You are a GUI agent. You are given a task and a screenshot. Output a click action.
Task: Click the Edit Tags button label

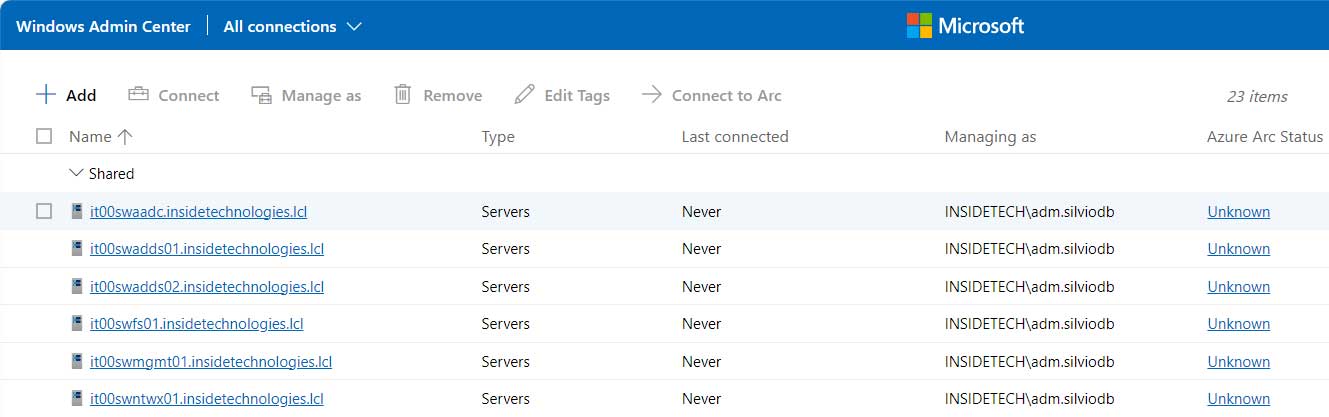point(577,95)
